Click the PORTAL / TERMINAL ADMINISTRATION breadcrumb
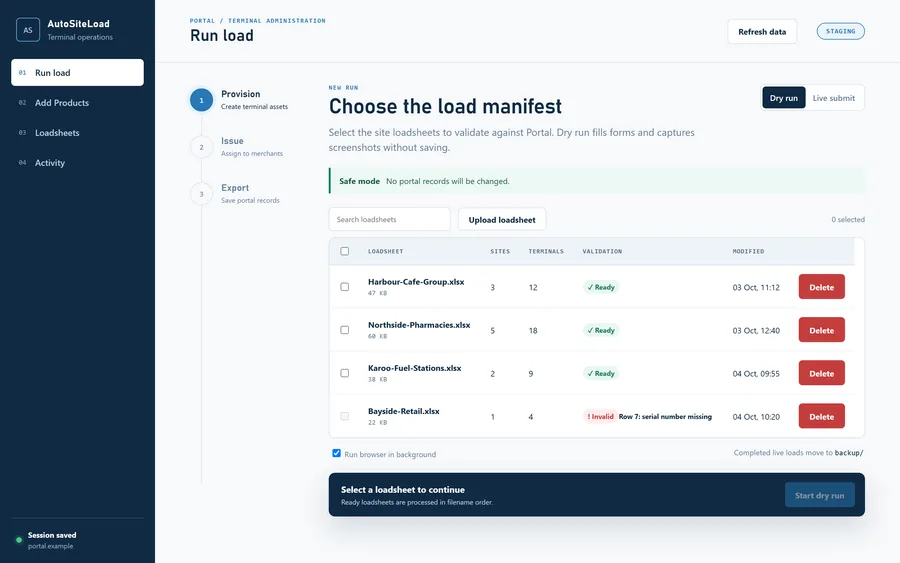This screenshot has height=563, width=900. [258, 21]
